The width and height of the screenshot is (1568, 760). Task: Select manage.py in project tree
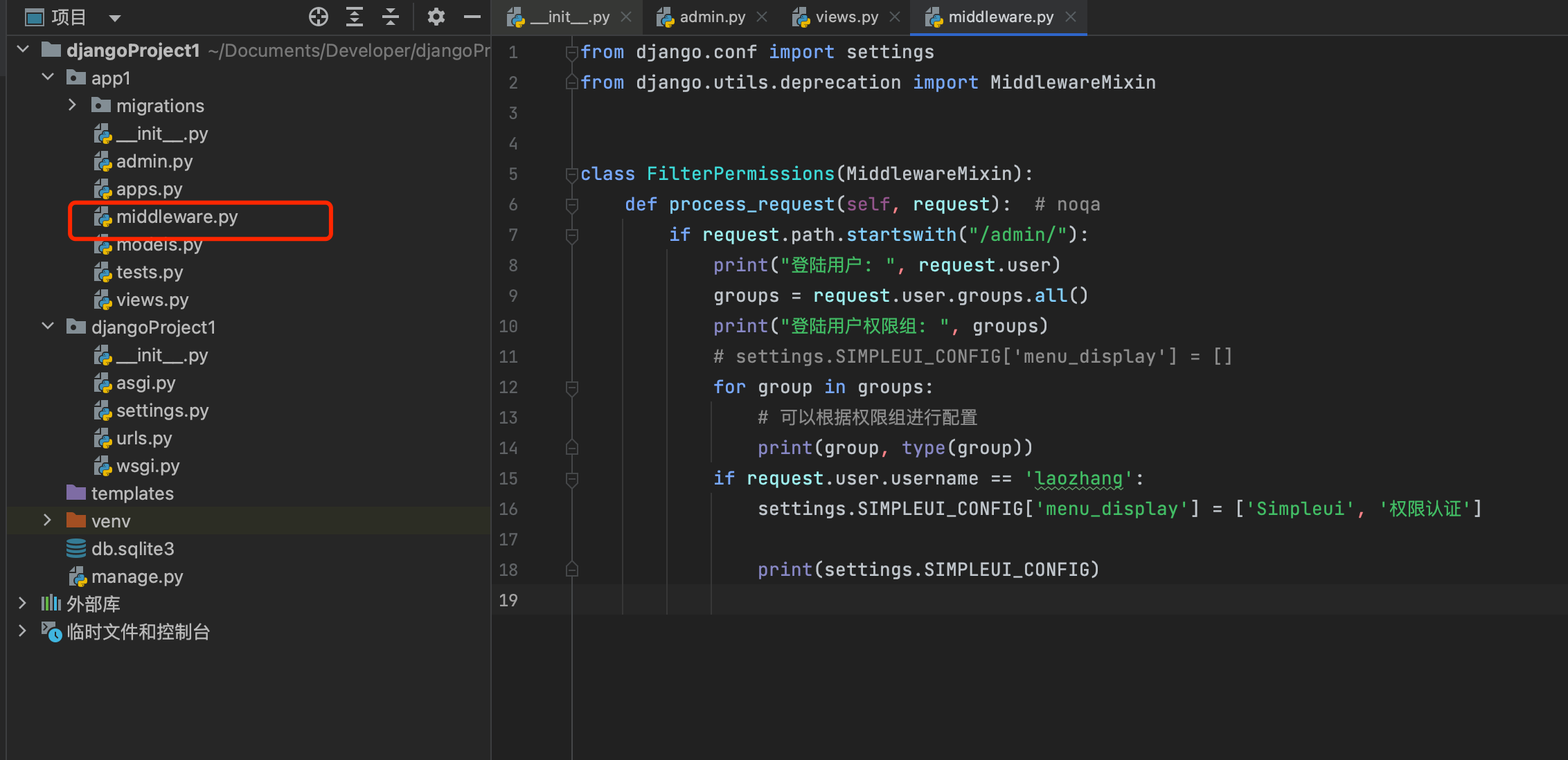[137, 577]
